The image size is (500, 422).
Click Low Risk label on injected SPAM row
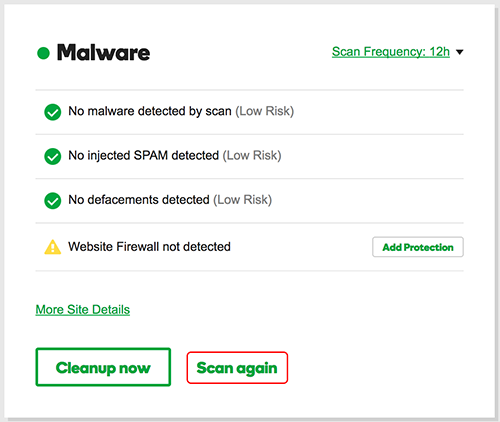[x=252, y=156]
